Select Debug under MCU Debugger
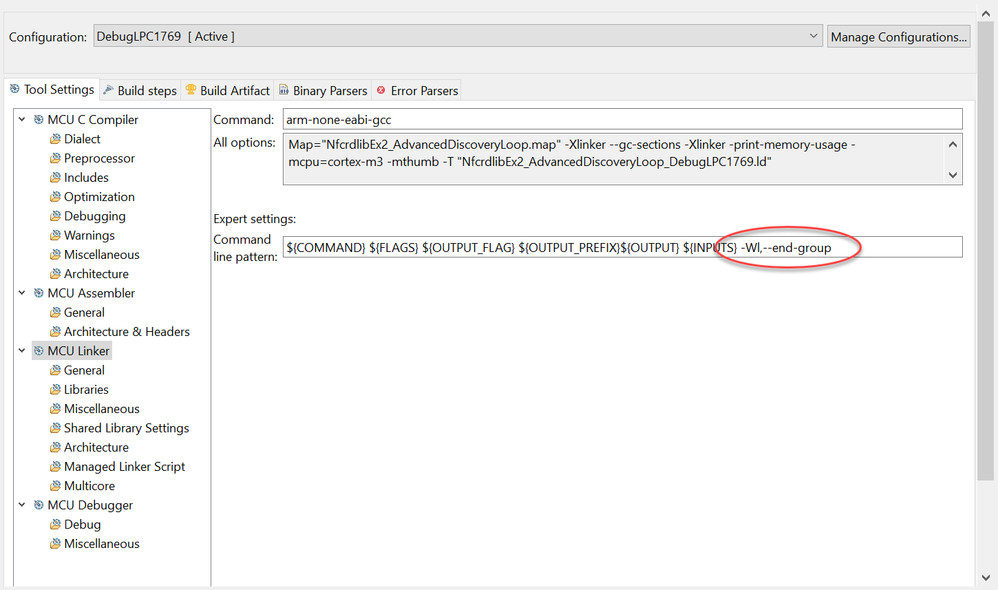 [x=82, y=524]
